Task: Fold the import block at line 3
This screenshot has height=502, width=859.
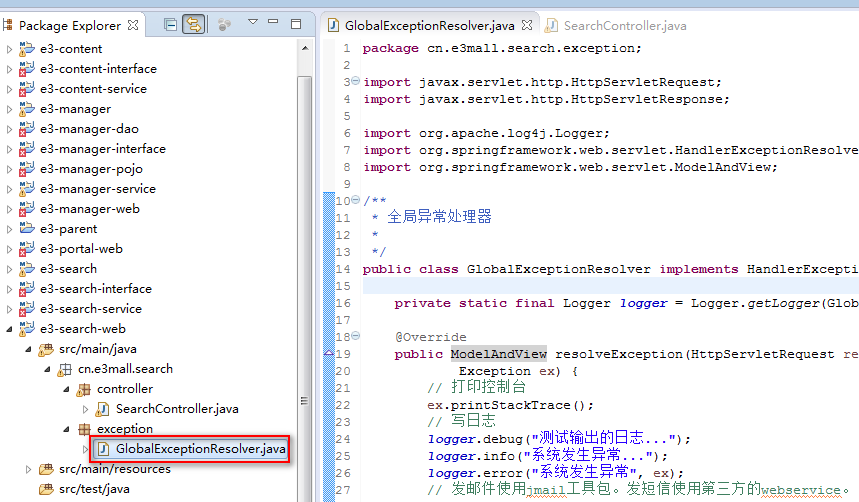Action: point(356,81)
